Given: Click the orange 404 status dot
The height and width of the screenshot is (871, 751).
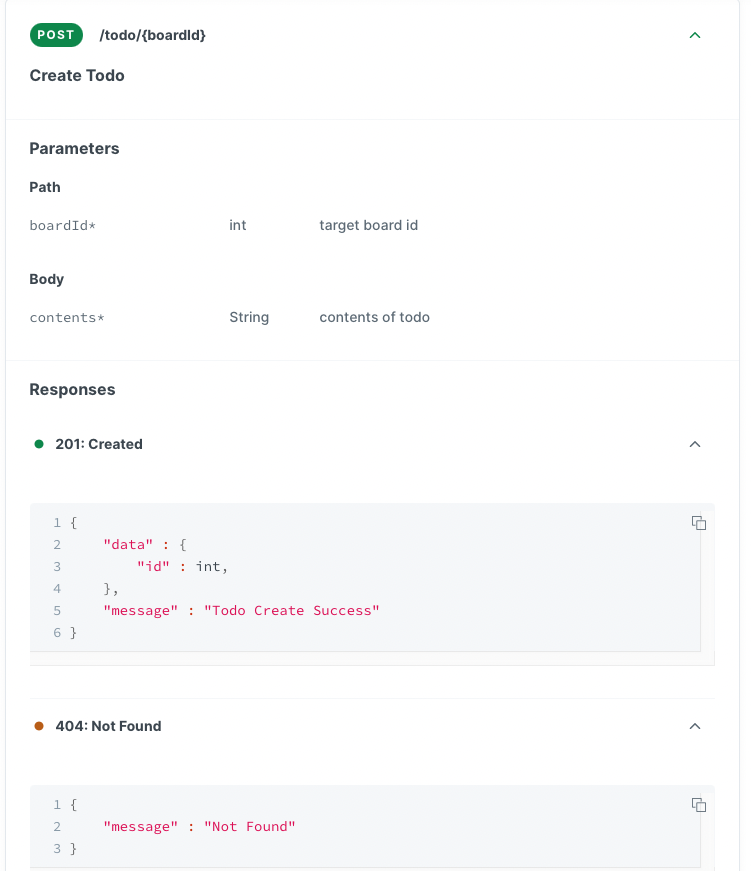Looking at the screenshot, I should [x=39, y=726].
